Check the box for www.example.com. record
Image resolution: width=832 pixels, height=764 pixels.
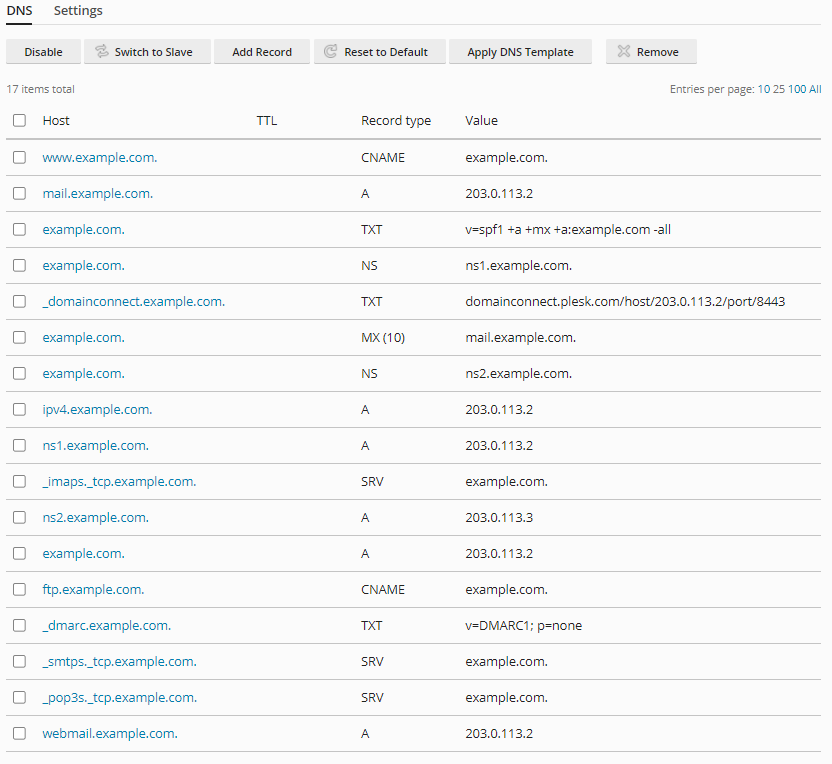coord(20,158)
